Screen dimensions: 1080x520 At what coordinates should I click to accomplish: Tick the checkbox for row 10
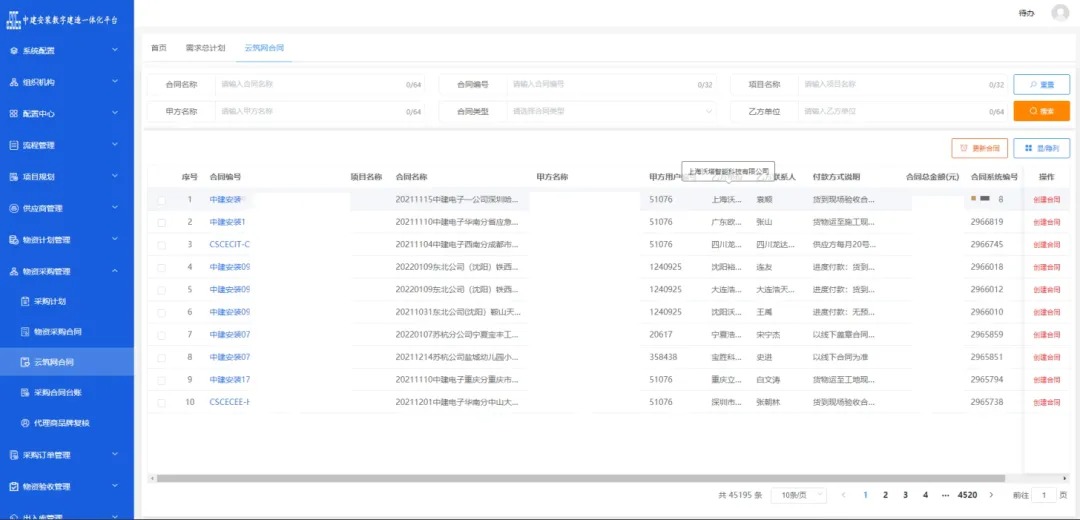[162, 403]
